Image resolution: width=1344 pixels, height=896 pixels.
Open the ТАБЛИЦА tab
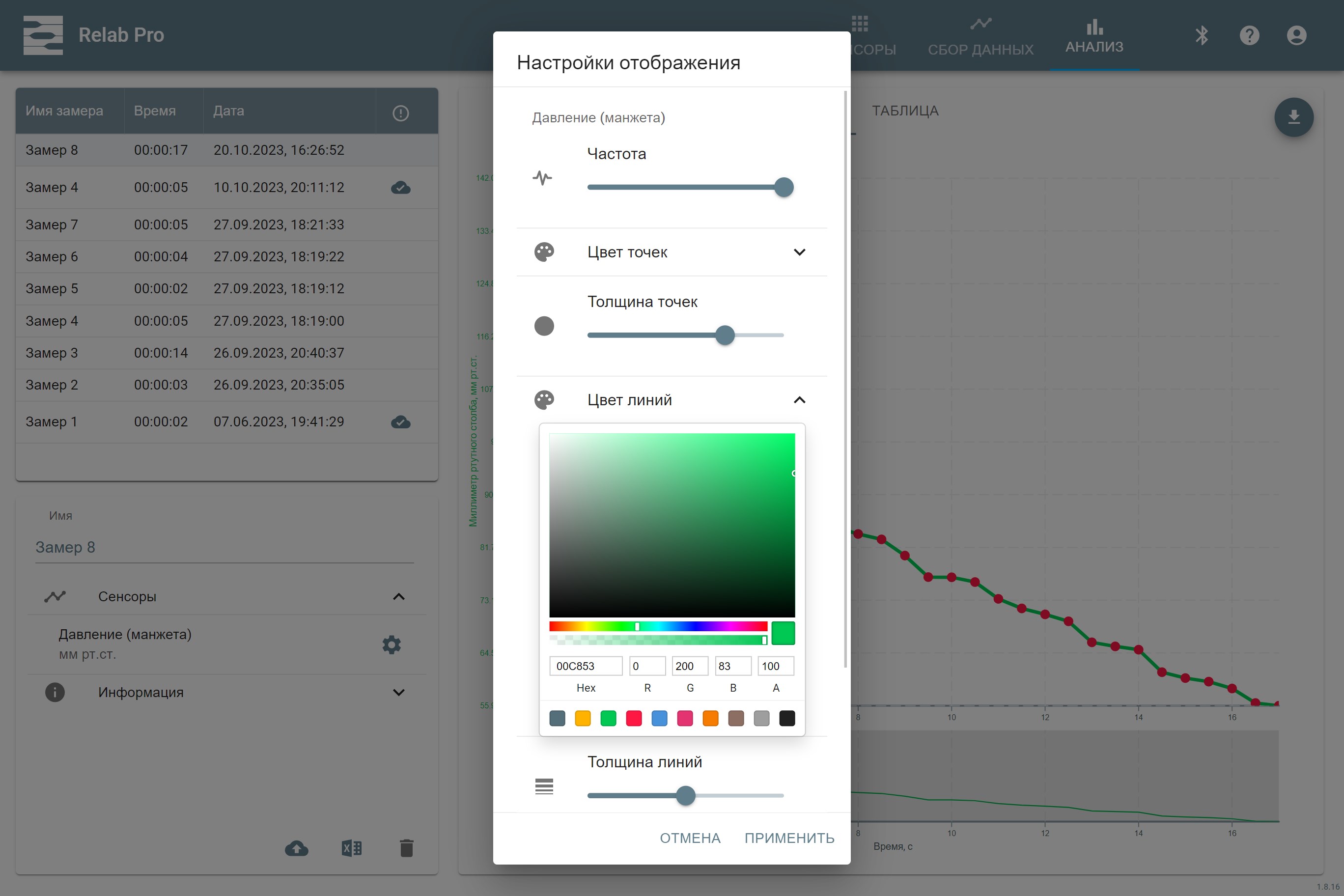[904, 111]
